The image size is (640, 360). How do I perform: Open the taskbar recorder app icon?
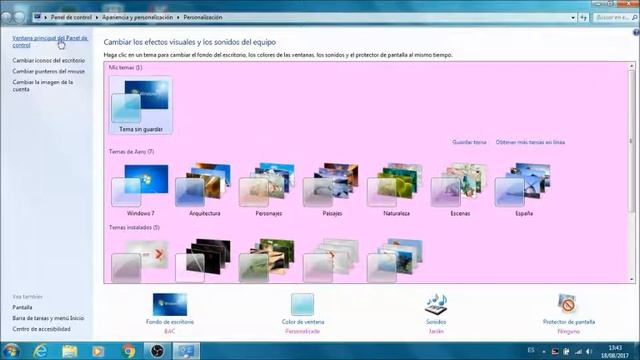pyautogui.click(x=157, y=351)
